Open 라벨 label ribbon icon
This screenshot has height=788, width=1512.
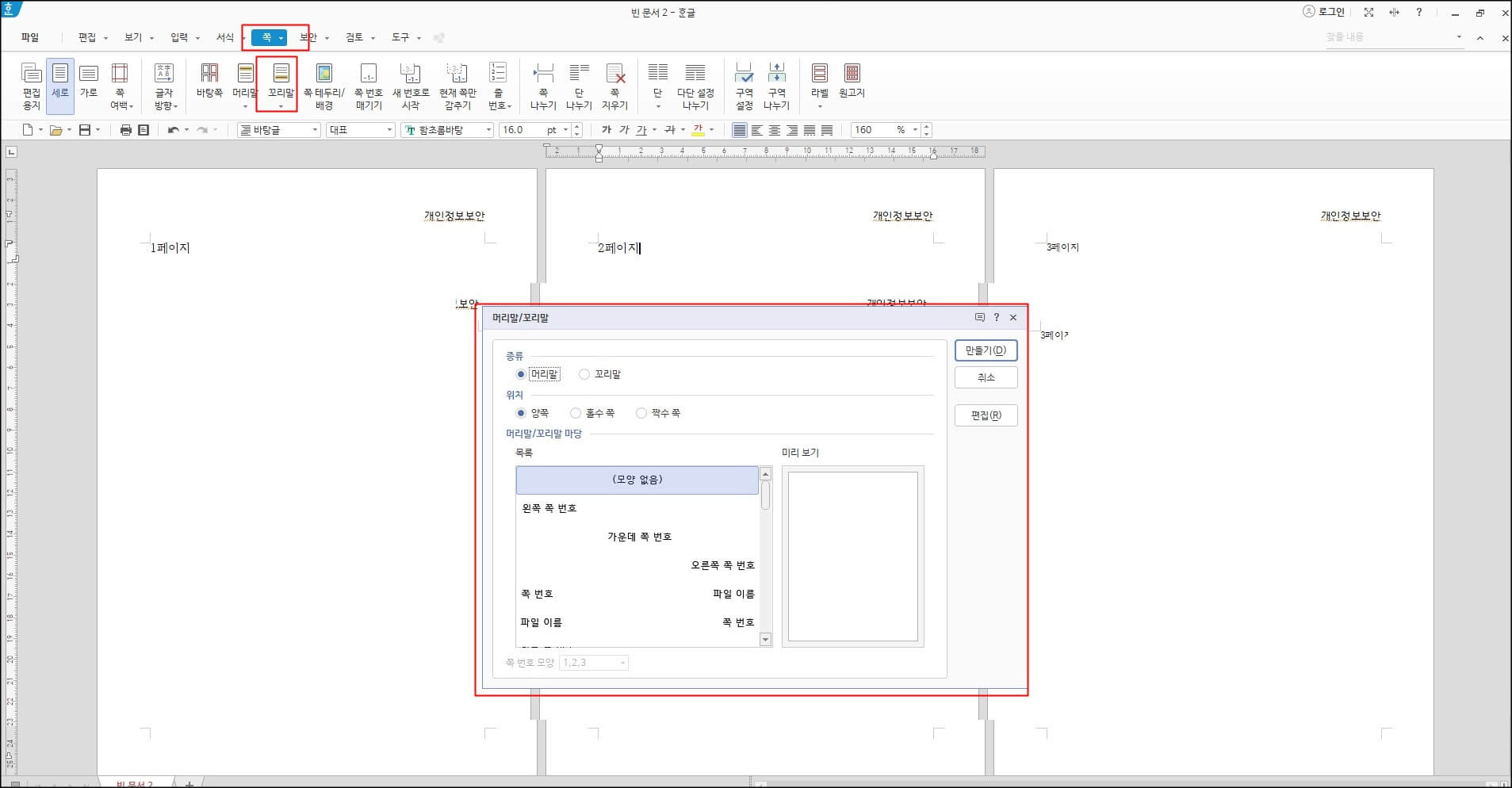coord(819,86)
